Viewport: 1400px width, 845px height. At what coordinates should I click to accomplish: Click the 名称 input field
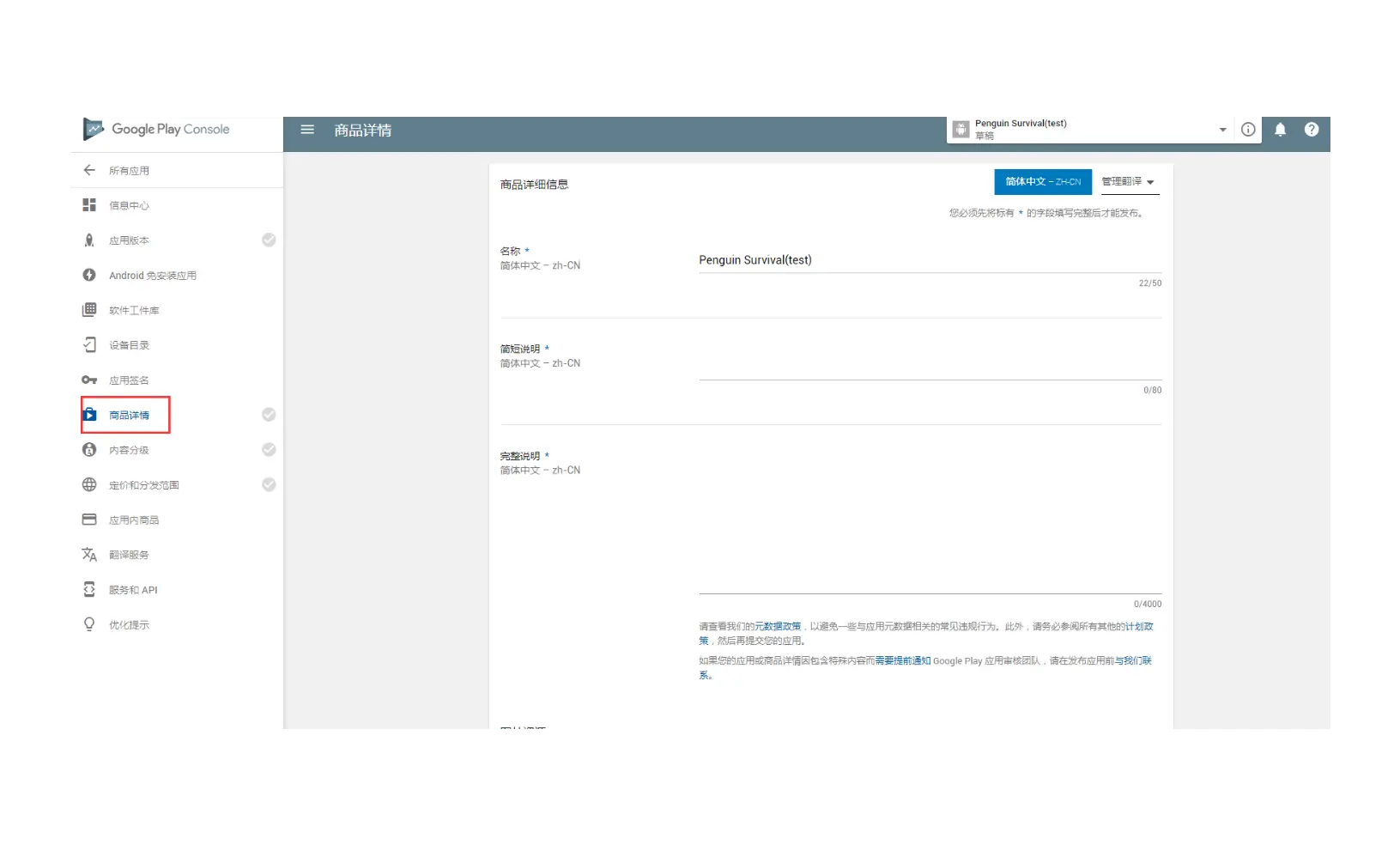pos(930,260)
